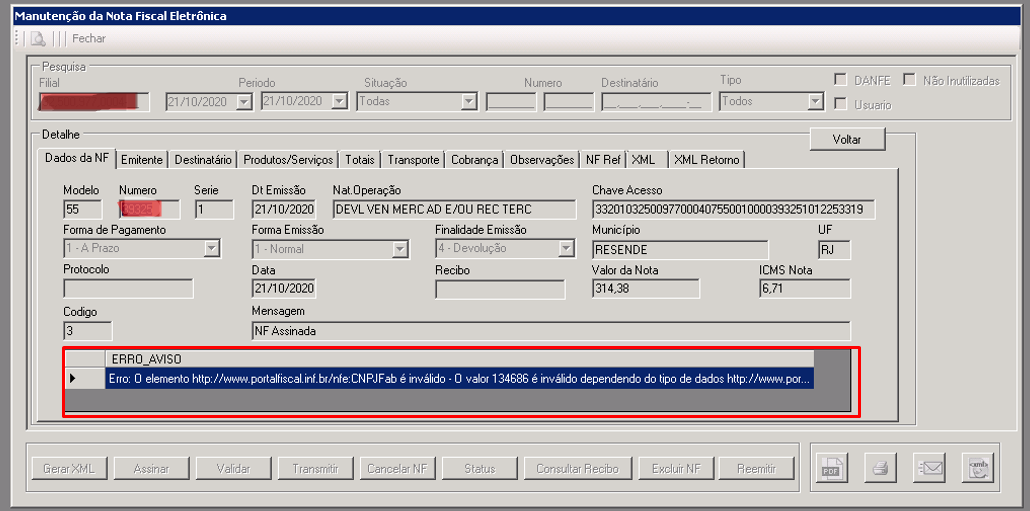Go to the Transporte tab

tap(413, 160)
